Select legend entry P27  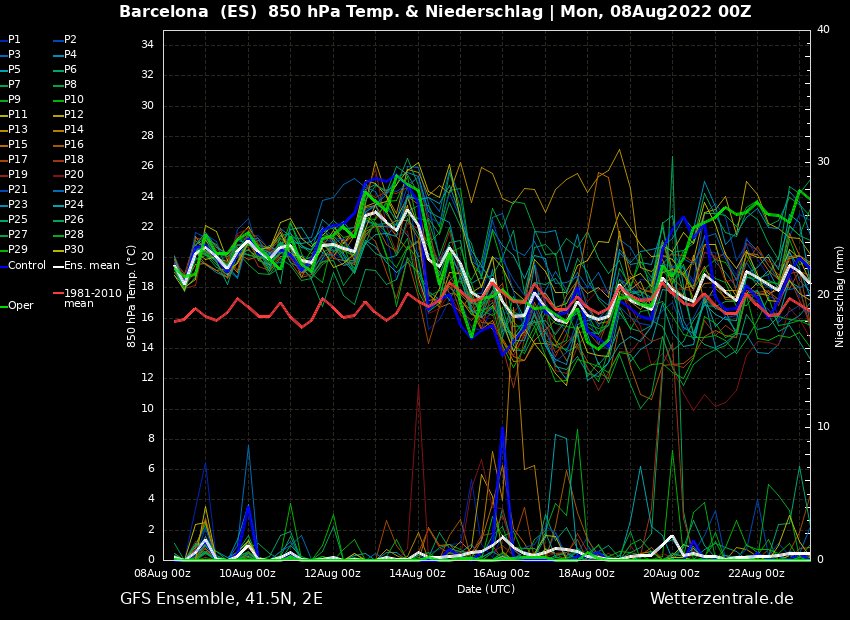[14, 234]
